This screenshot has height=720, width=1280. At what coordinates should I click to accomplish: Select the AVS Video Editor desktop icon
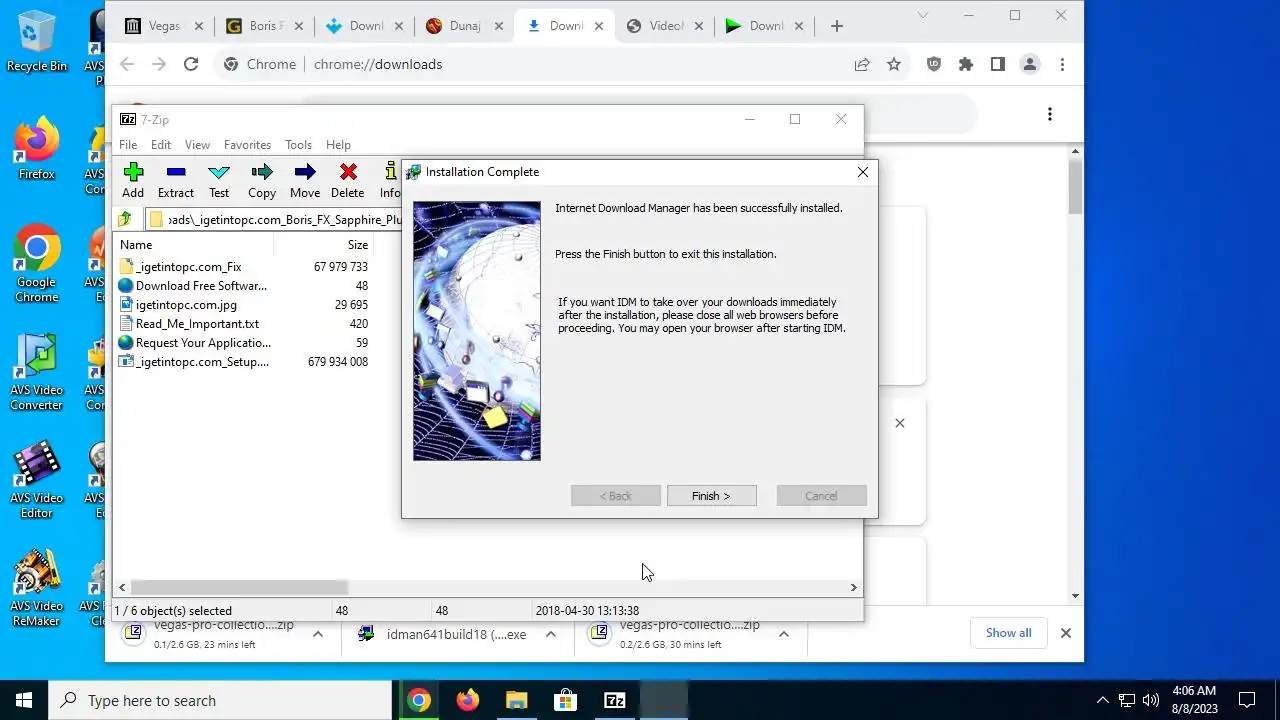tap(37, 480)
